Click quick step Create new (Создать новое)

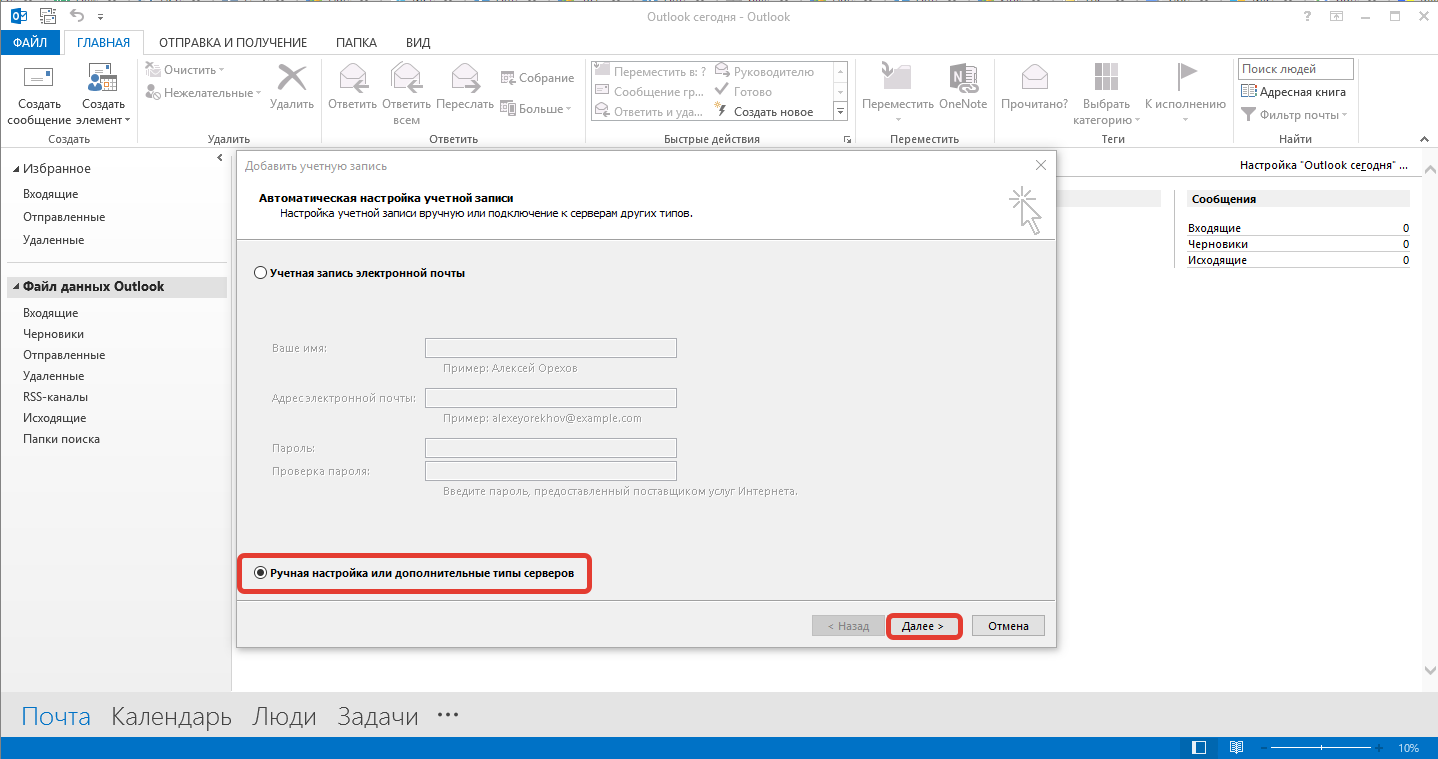pos(764,111)
